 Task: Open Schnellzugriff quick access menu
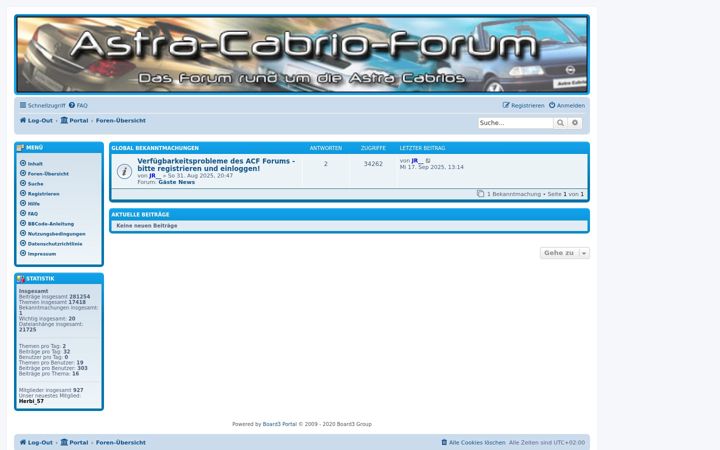pyautogui.click(x=42, y=106)
